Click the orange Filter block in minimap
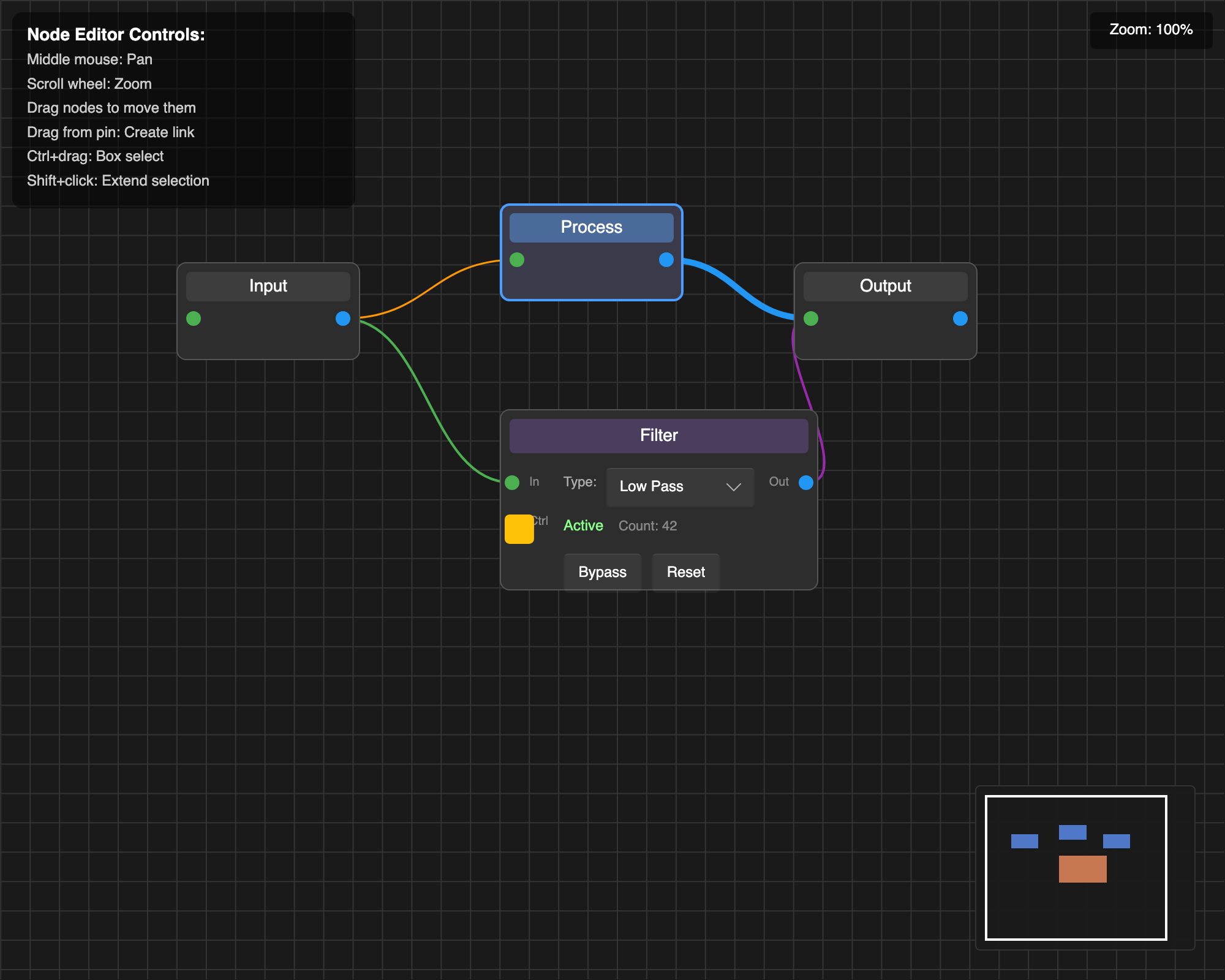Image resolution: width=1225 pixels, height=980 pixels. (1083, 869)
